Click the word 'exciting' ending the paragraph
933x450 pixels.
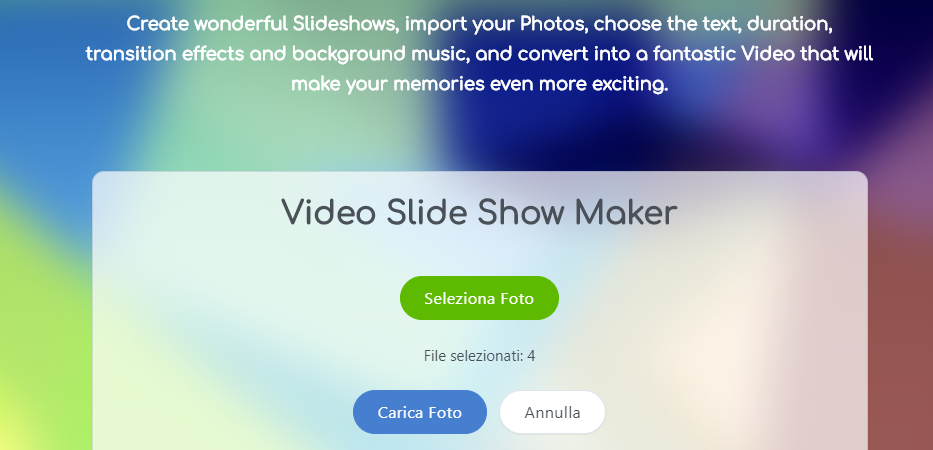click(630, 84)
